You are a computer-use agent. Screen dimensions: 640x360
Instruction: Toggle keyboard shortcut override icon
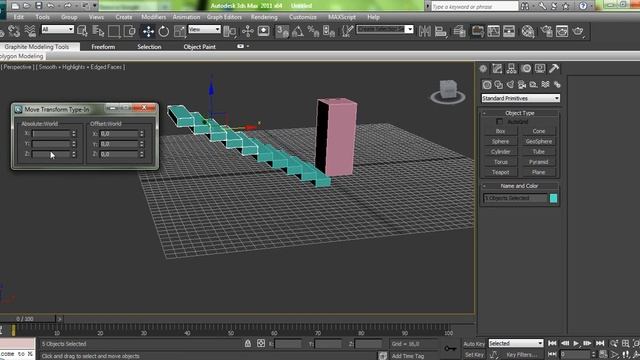click(263, 31)
